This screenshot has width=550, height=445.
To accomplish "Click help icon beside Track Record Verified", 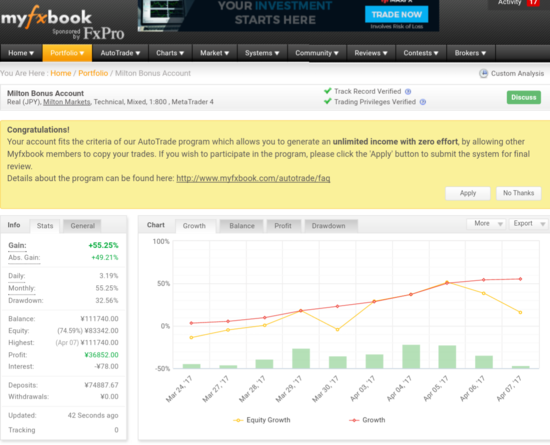I will 408,92.
